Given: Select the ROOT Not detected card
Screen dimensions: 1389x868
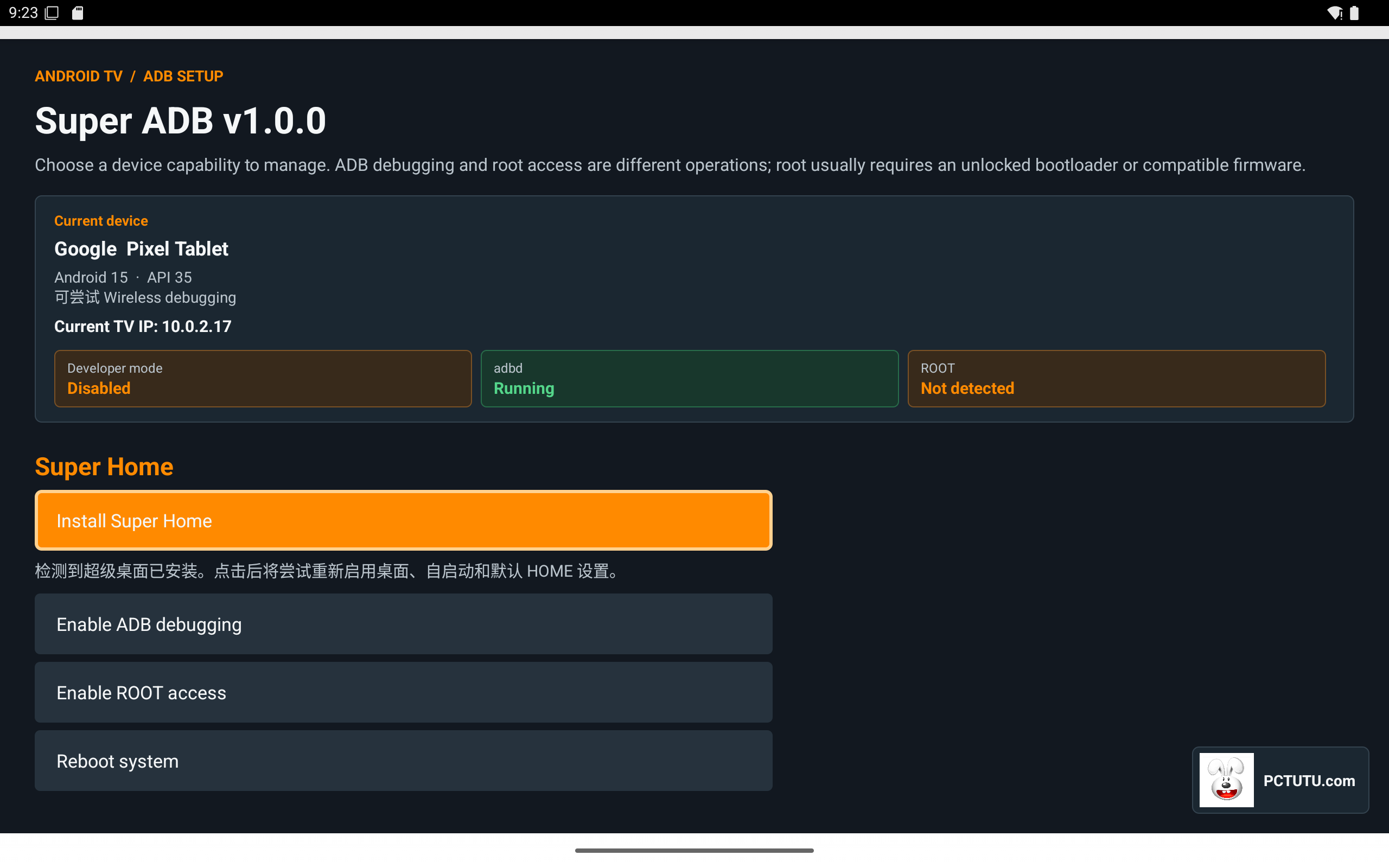Looking at the screenshot, I should tap(1117, 379).
